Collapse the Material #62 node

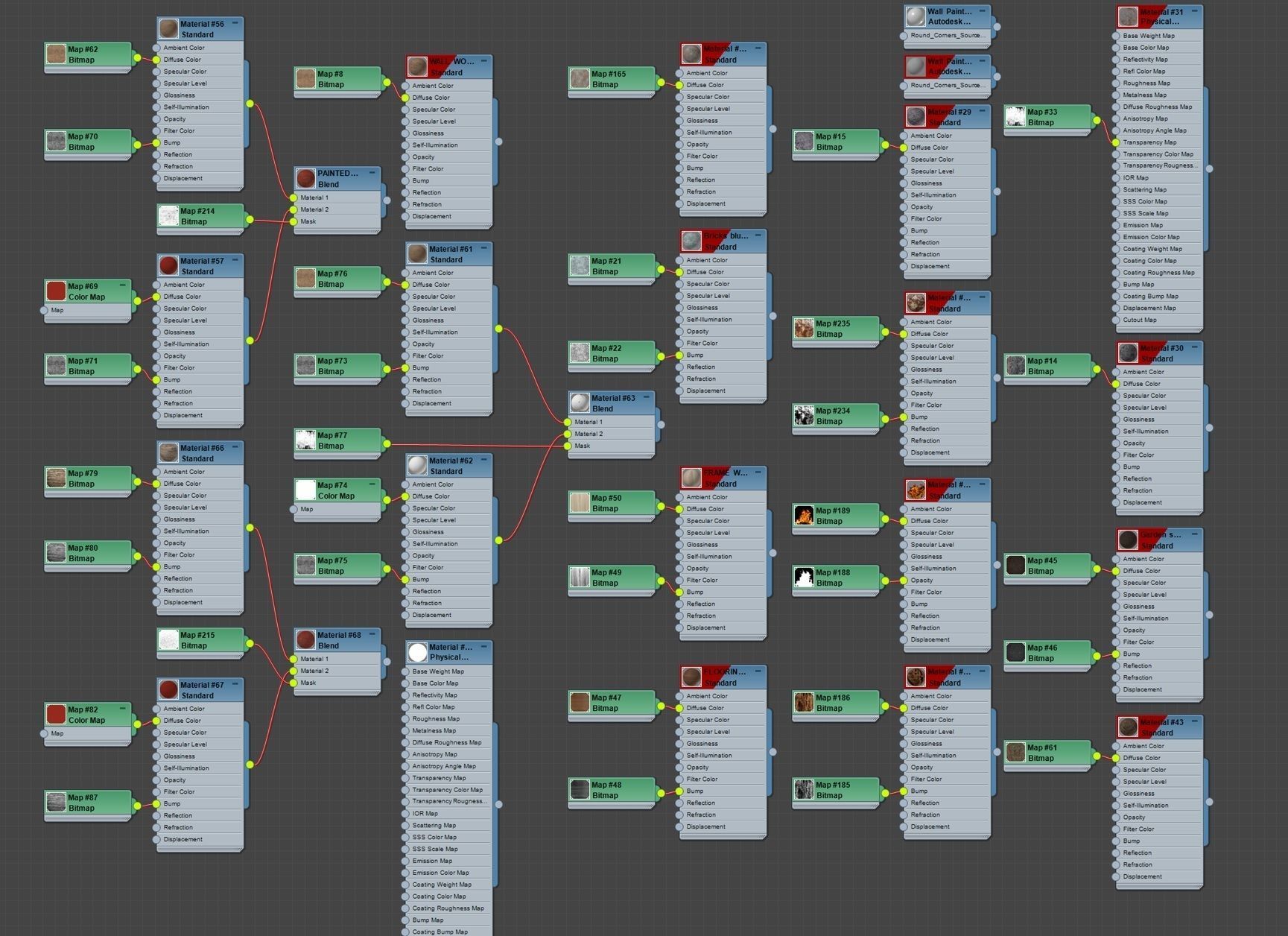point(484,460)
